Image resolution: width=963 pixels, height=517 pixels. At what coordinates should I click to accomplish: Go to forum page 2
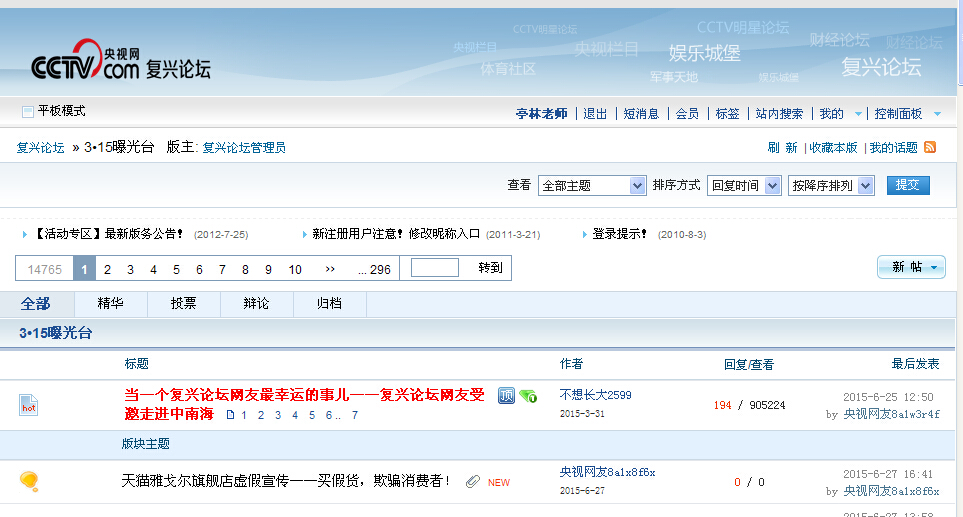(x=107, y=270)
